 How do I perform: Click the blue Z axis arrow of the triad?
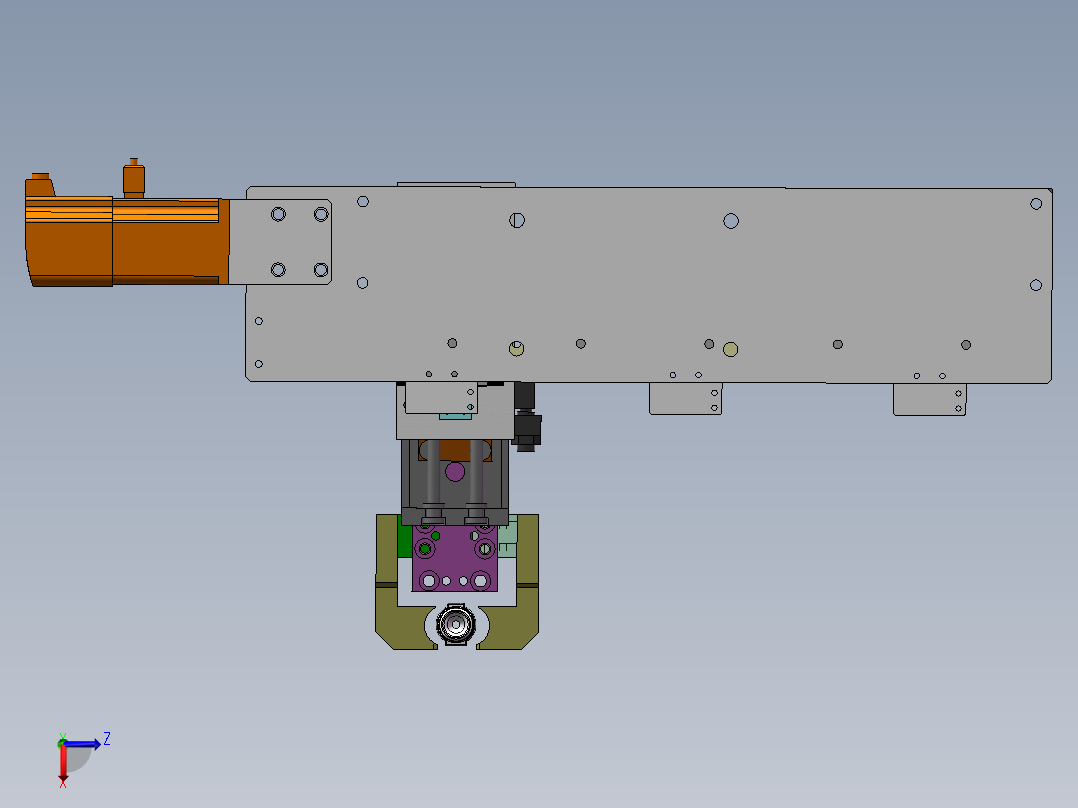click(x=83, y=744)
